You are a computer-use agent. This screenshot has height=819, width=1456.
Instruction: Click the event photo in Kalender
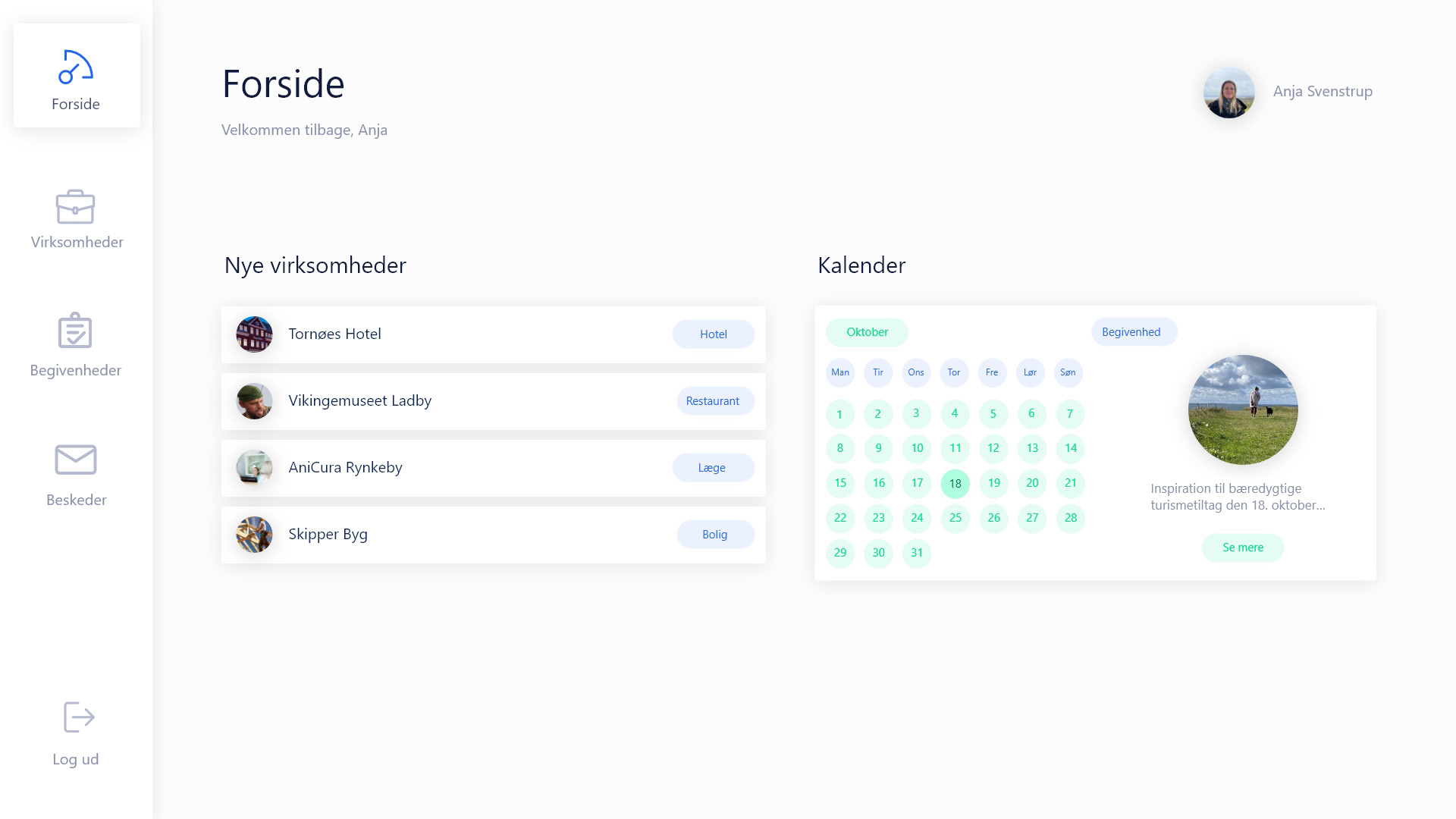pos(1243,409)
